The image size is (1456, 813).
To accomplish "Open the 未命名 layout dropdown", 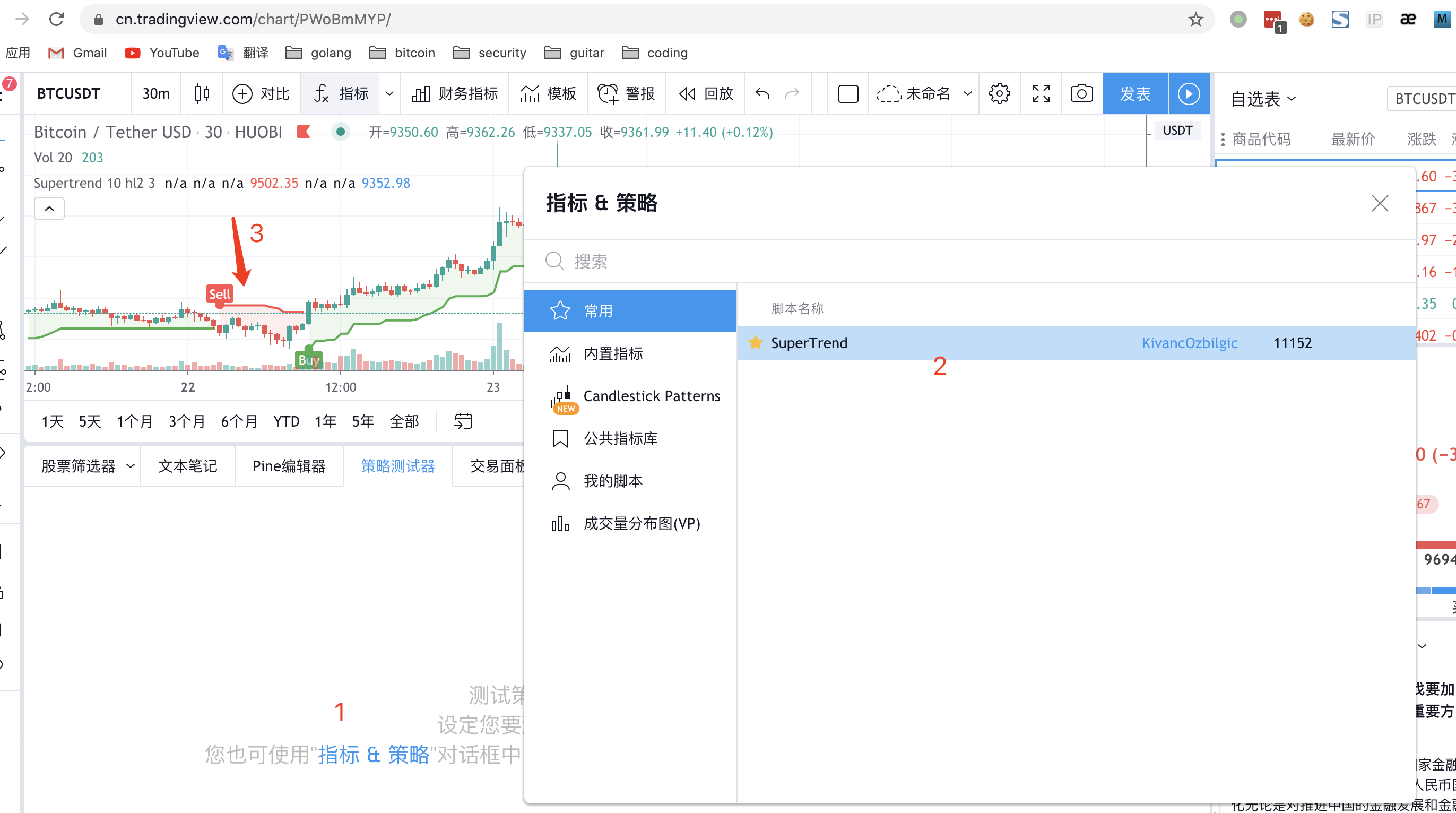I will click(967, 93).
